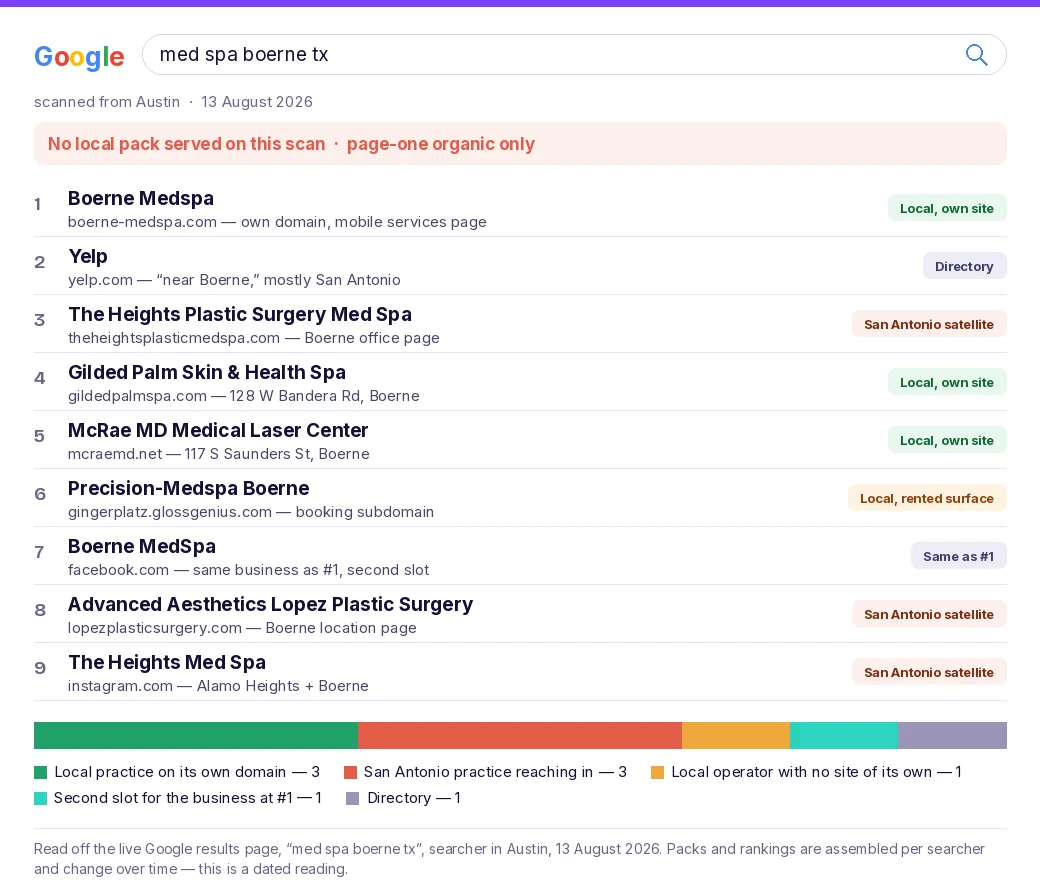Focus the search box containing 'med spa boerne tx'
Screen dimensions: 1040x896
pos(574,54)
